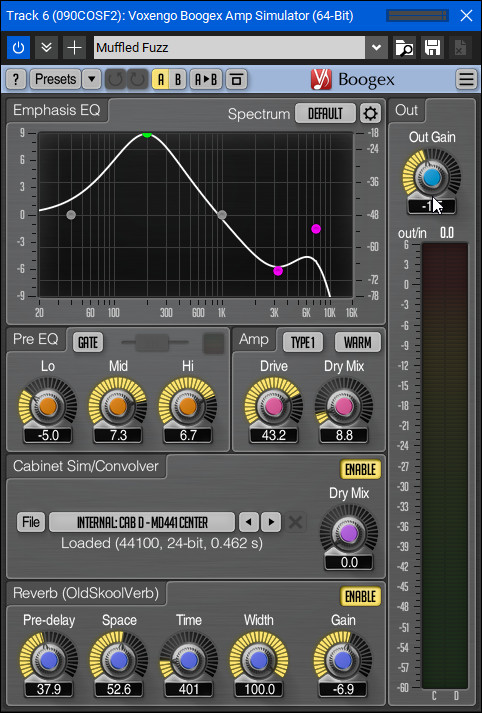Click the Cabinet Dry Mix knob
This screenshot has height=713, width=482.
pyautogui.click(x=349, y=533)
